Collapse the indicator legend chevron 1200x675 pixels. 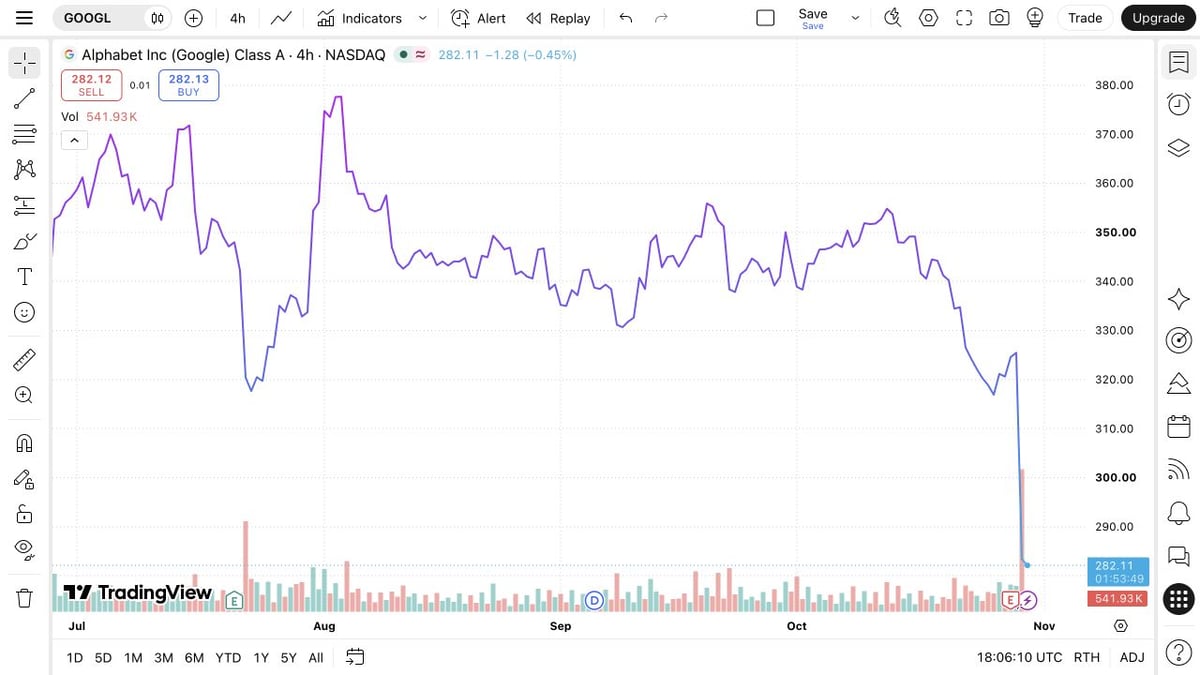click(x=74, y=141)
